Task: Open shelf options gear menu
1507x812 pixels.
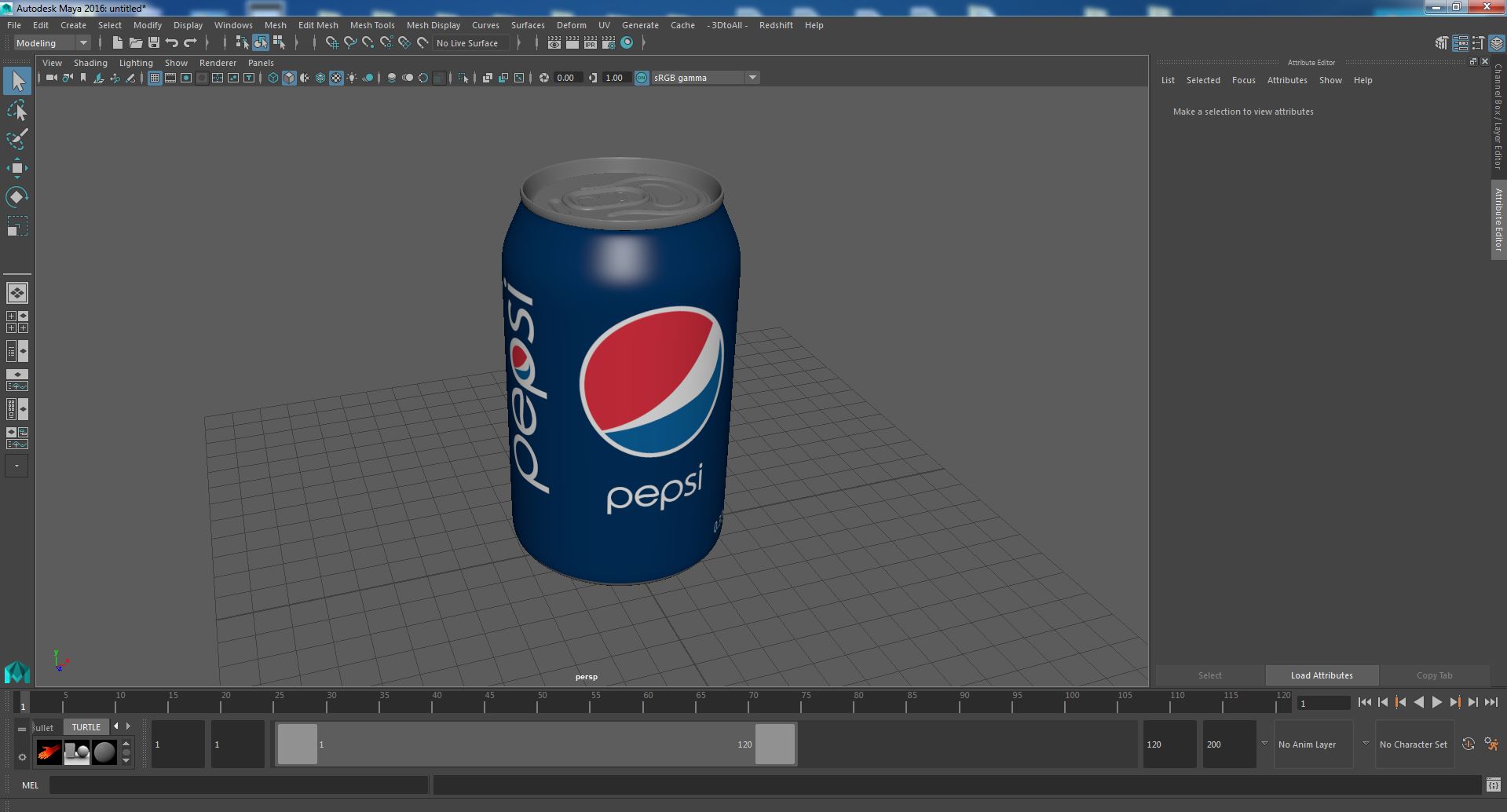Action: click(x=22, y=758)
